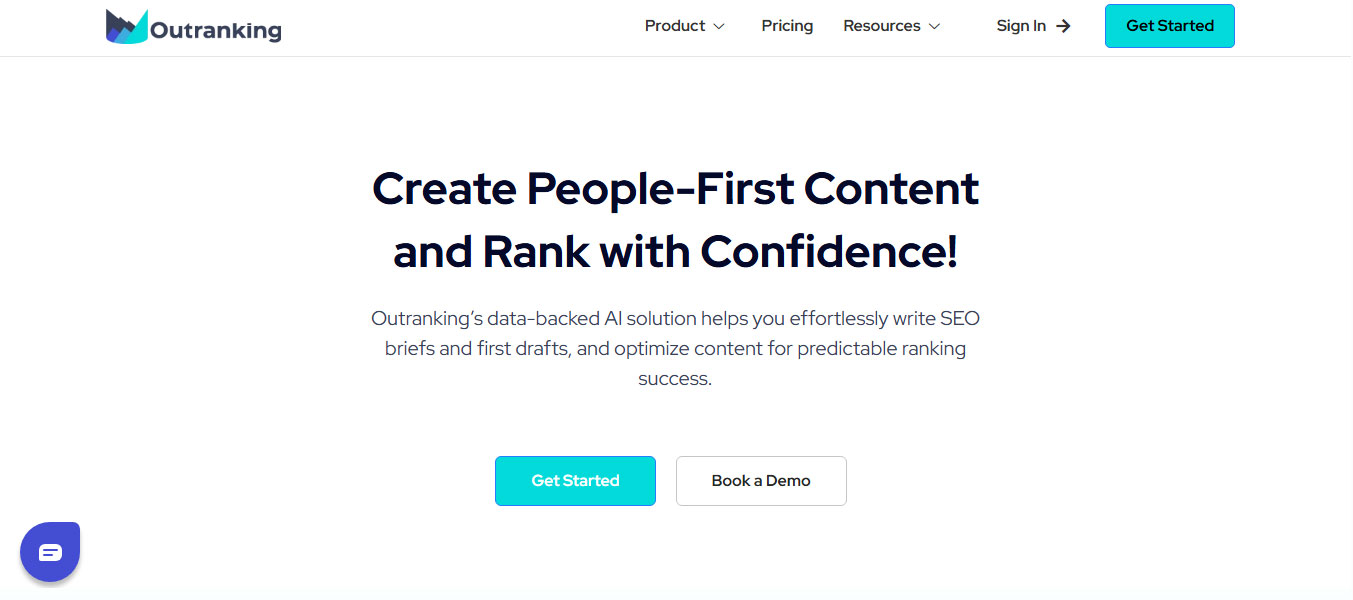Click the navigation bar Pricing label
This screenshot has width=1353, height=600.
[786, 26]
